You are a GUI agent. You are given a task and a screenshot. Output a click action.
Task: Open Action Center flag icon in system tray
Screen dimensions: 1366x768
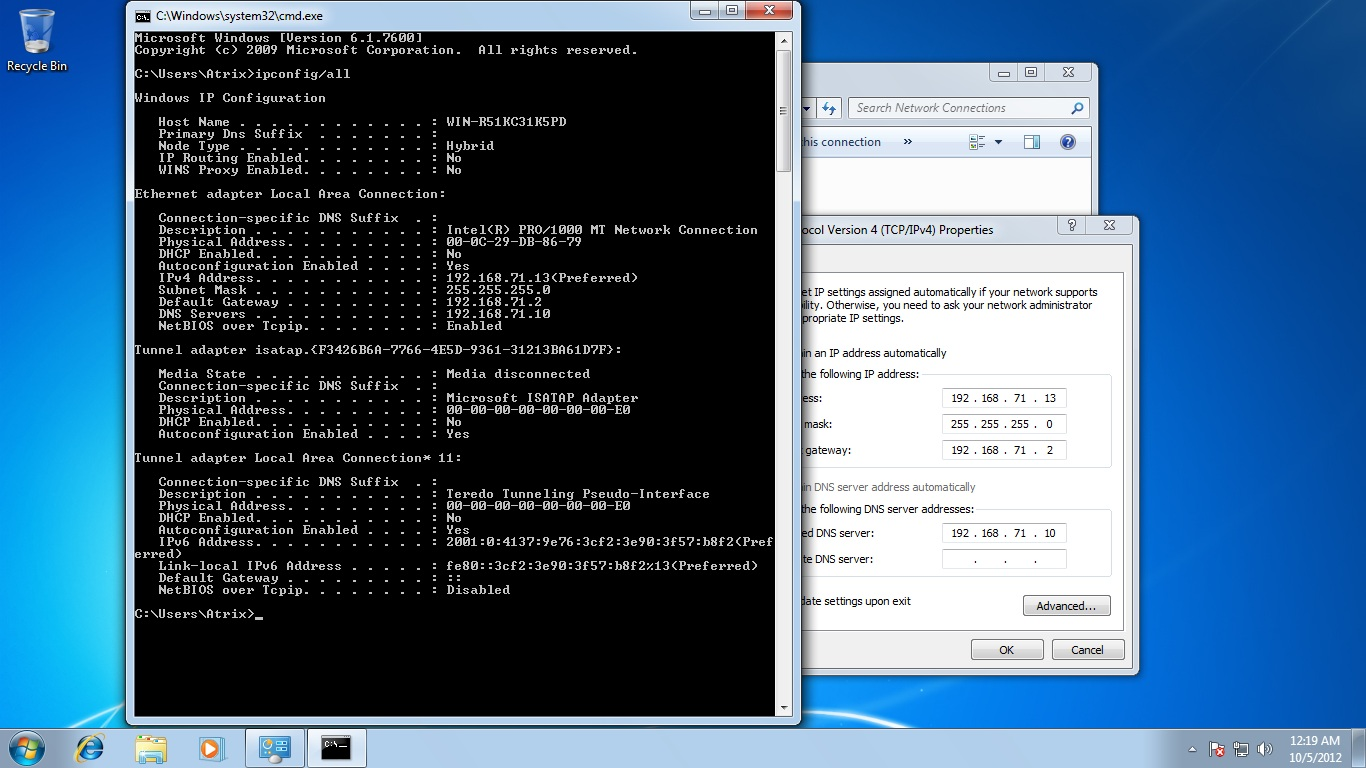pyautogui.click(x=1216, y=747)
